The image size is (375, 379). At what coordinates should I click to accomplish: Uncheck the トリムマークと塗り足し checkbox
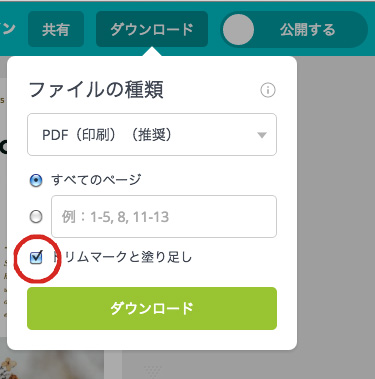[36, 257]
